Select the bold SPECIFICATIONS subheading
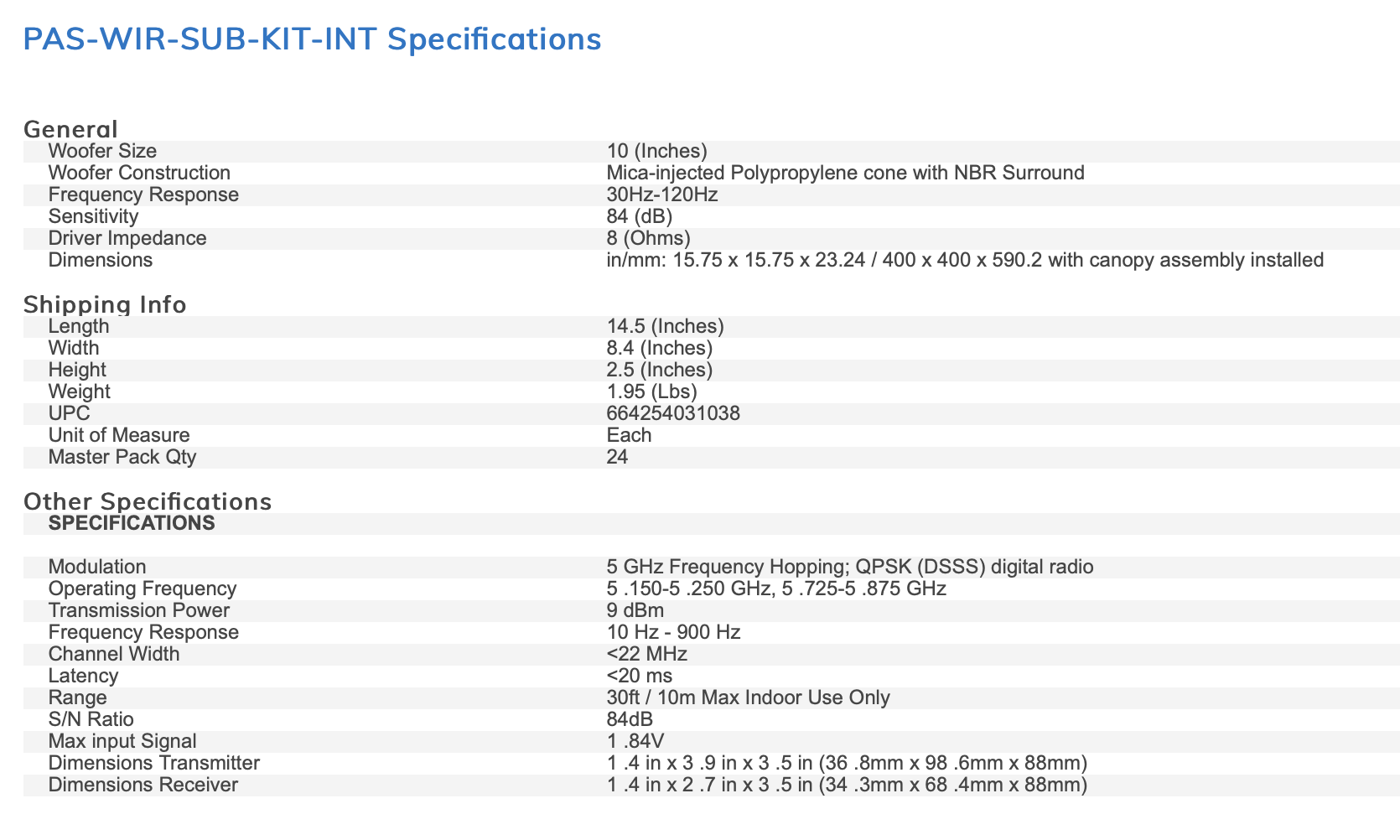This screenshot has height=840, width=1400. pos(132,523)
